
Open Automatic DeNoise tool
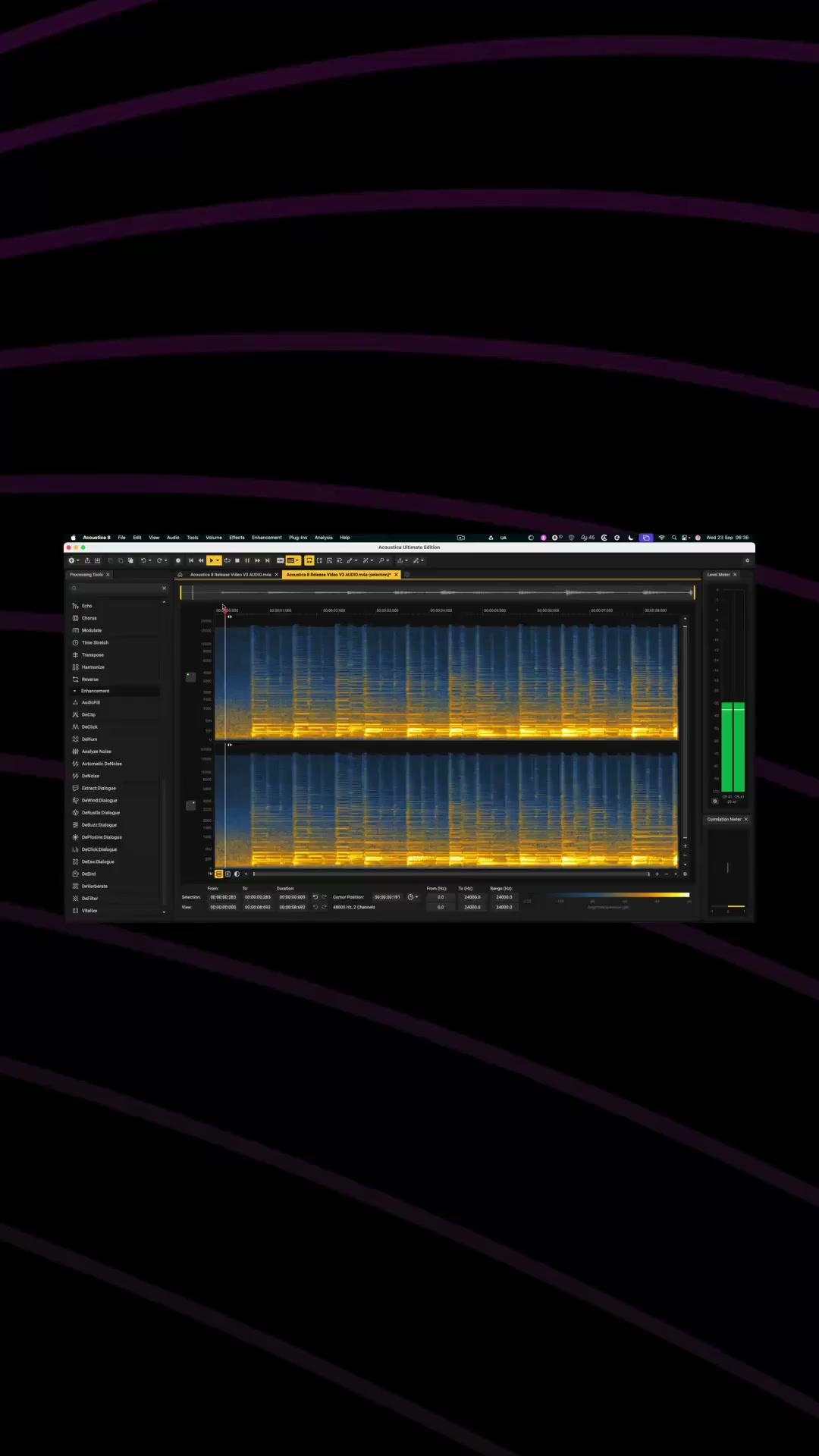[102, 764]
